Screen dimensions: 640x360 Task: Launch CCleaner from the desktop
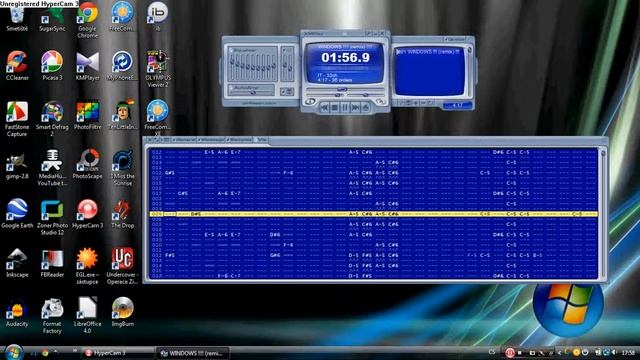coord(17,66)
